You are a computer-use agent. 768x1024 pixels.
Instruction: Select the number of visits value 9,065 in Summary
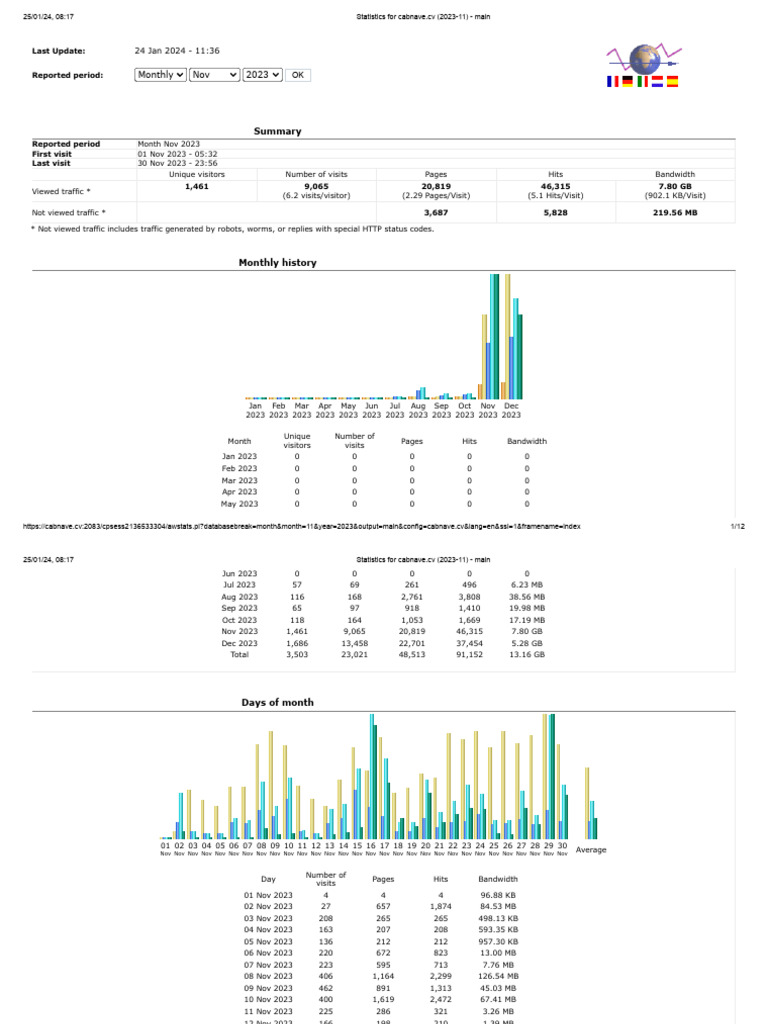click(x=316, y=186)
